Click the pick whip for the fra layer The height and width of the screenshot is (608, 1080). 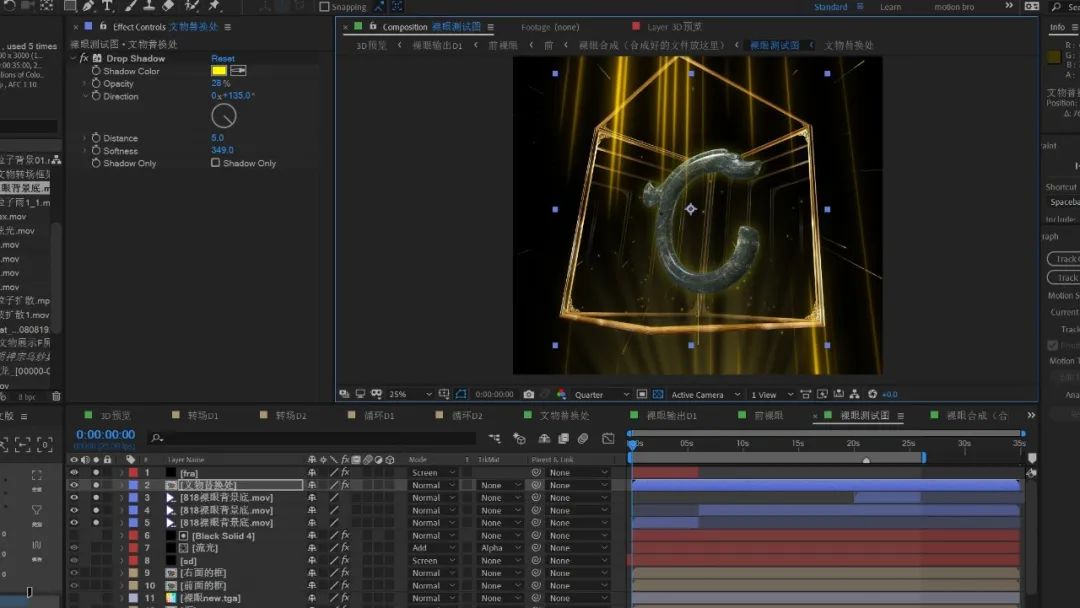point(536,473)
